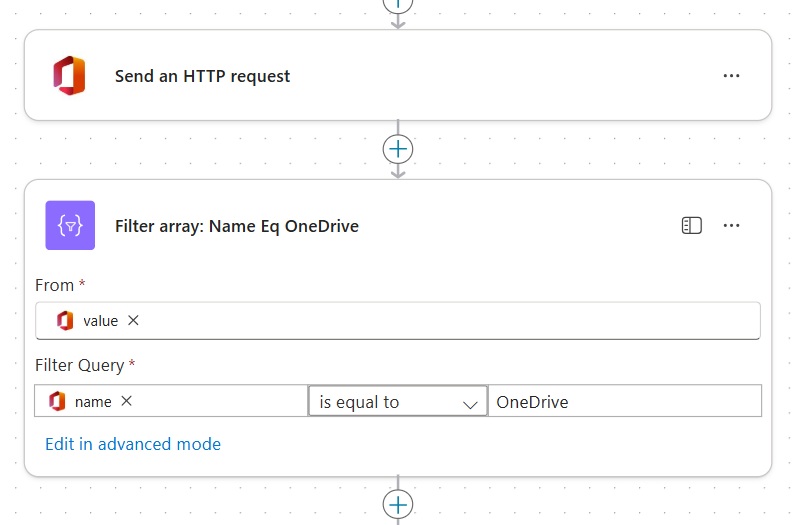Select the value dynamic content token
The height and width of the screenshot is (525, 800).
pos(100,321)
